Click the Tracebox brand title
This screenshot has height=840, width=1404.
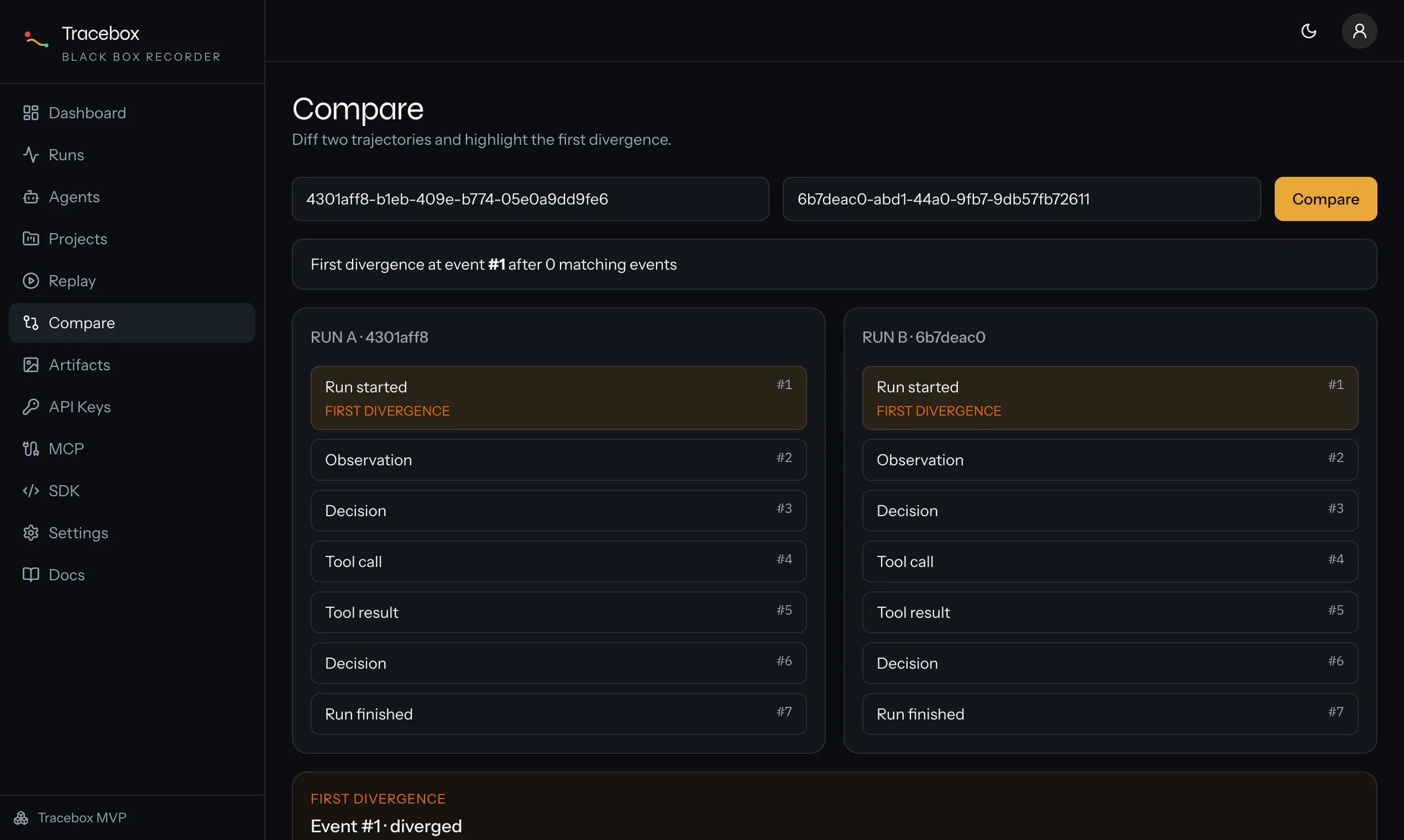pos(100,33)
